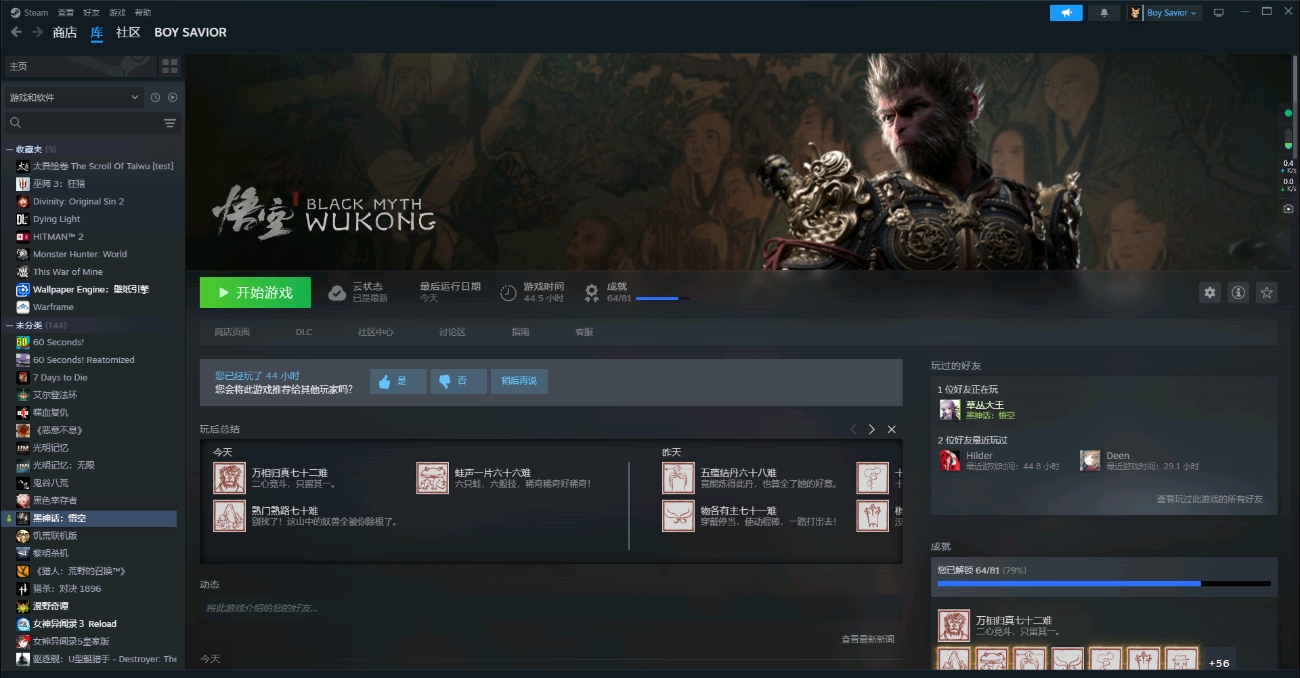The image size is (1300, 678).
Task: Click the 您已解锁 64/81 progress bar
Action: (1104, 583)
